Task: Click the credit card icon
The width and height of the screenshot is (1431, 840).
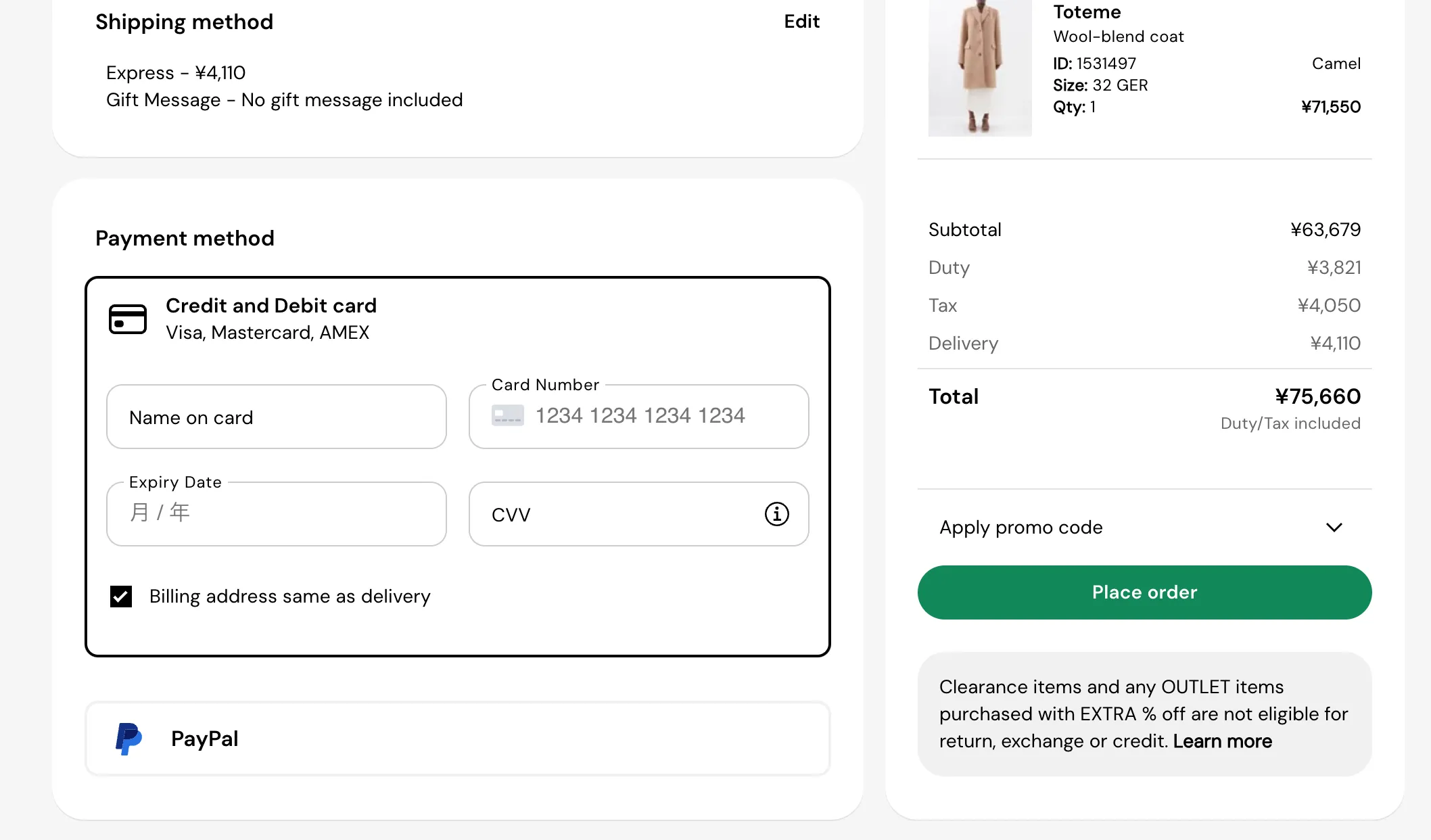Action: click(x=128, y=319)
